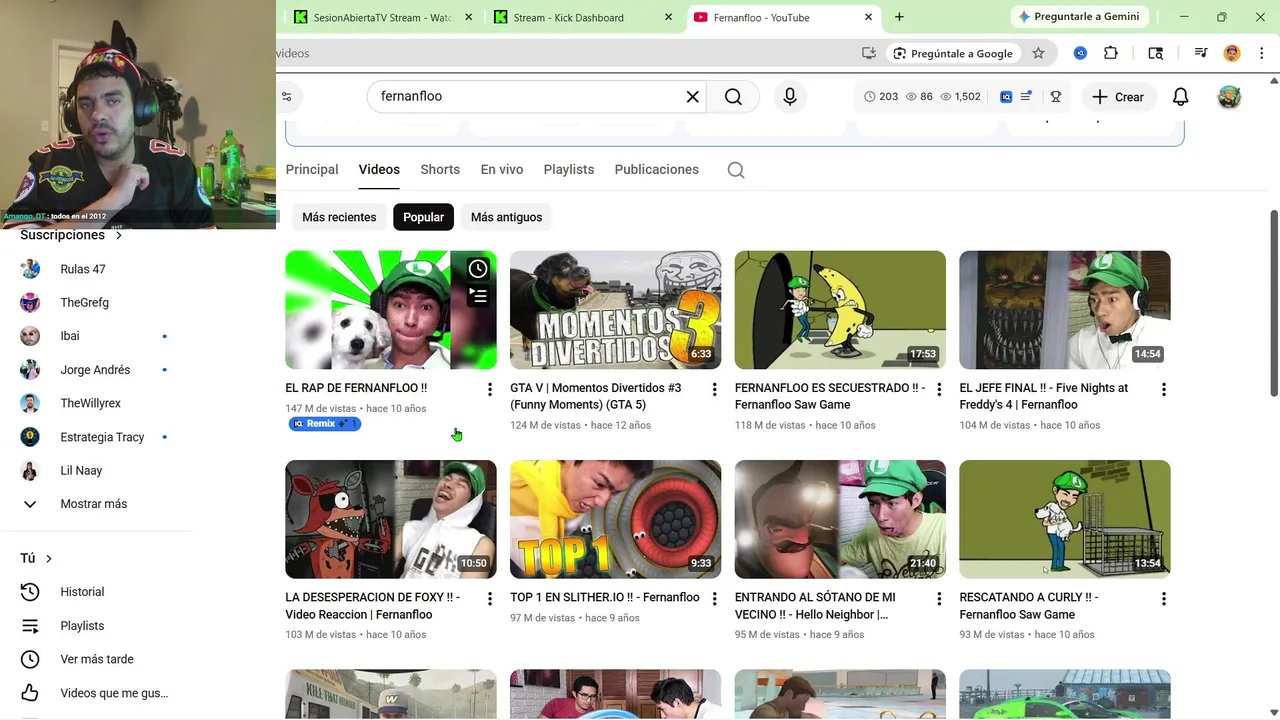
Task: Open Chrome profile avatar
Action: click(1232, 53)
